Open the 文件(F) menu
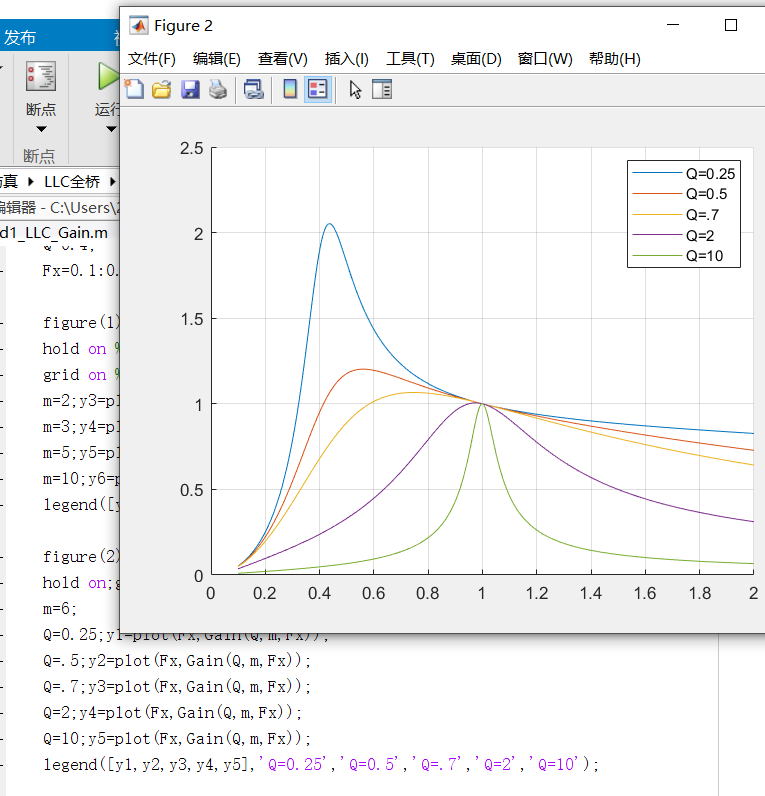The height and width of the screenshot is (796, 765). click(x=151, y=59)
